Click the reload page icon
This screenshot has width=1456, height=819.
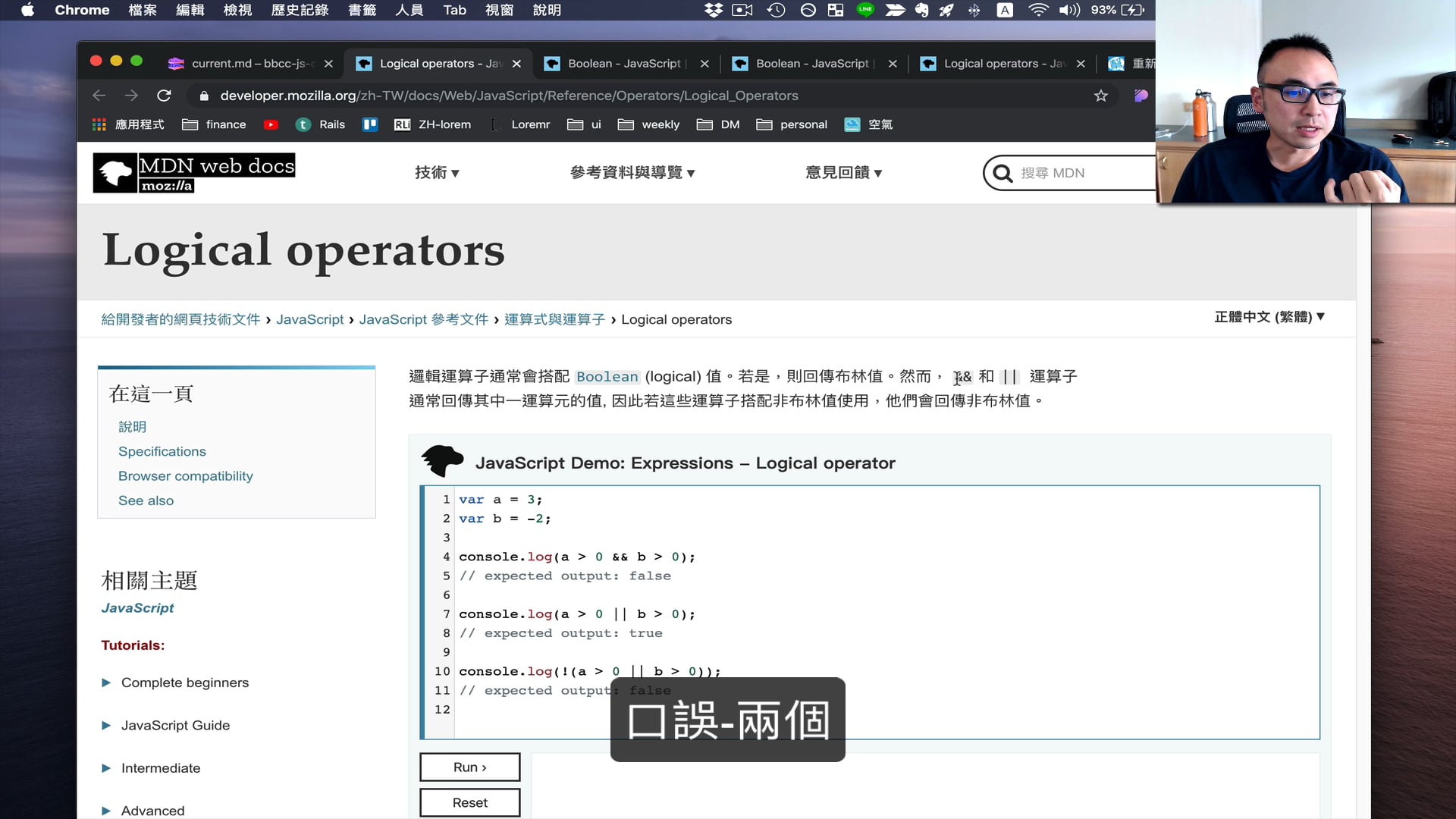[164, 96]
